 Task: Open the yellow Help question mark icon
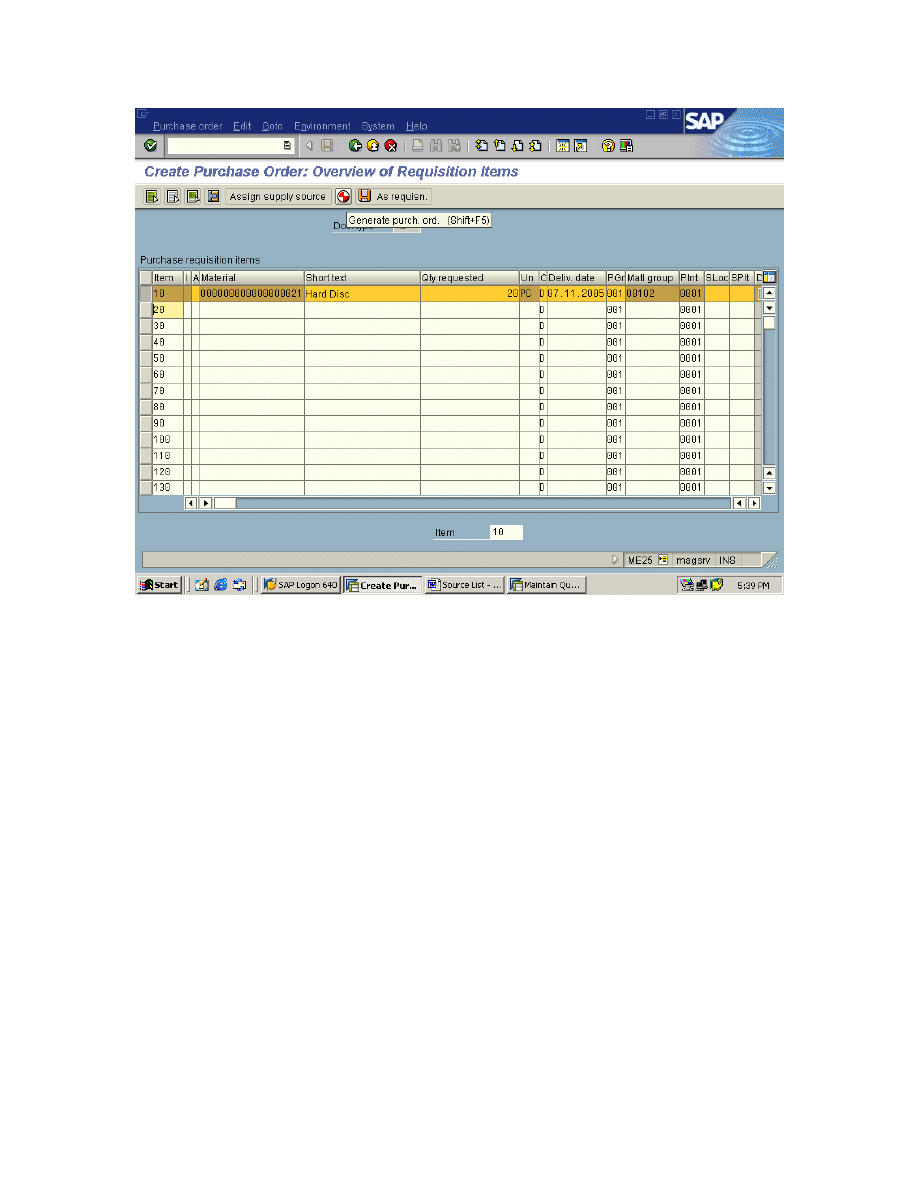(x=608, y=146)
